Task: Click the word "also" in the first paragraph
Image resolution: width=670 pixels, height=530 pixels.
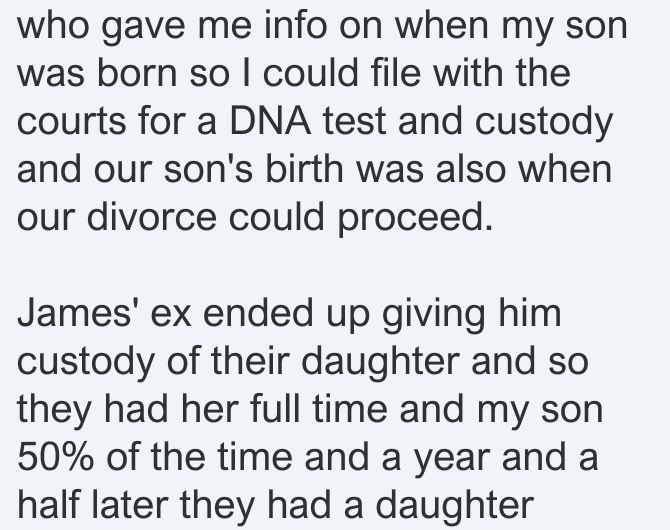Action: tap(471, 169)
